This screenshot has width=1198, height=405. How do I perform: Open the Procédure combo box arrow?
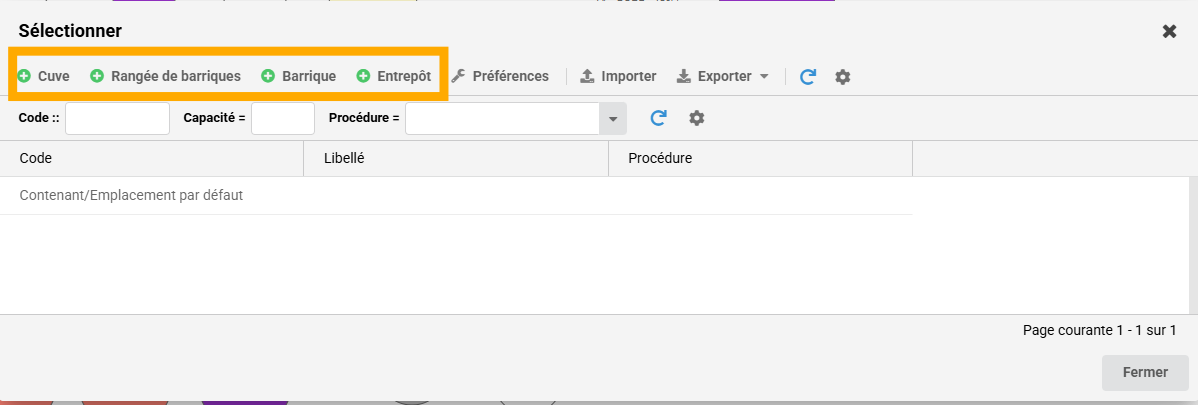click(613, 118)
